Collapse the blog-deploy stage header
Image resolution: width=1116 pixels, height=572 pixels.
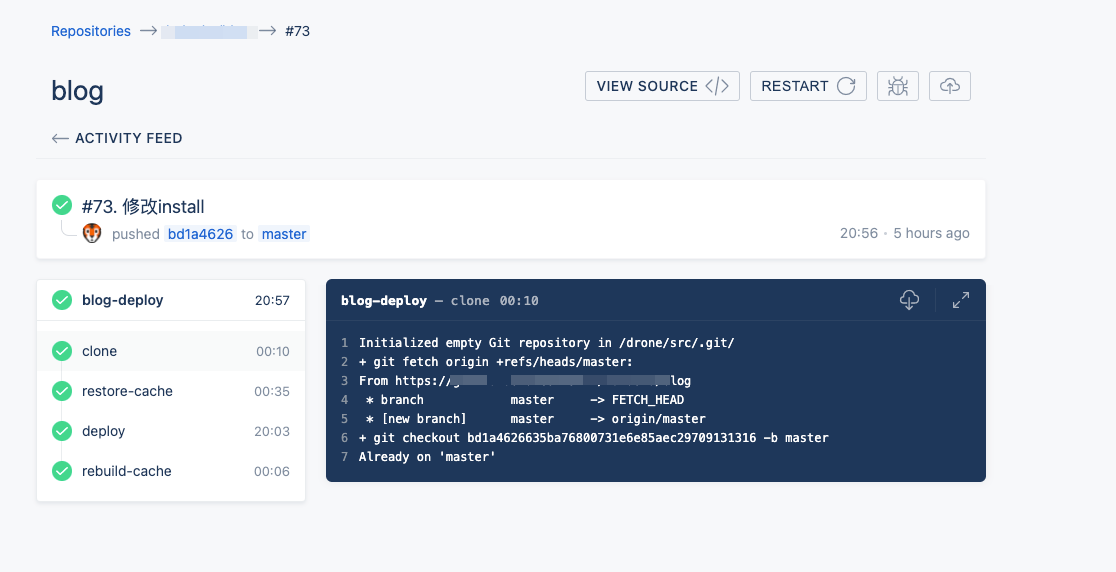(171, 300)
